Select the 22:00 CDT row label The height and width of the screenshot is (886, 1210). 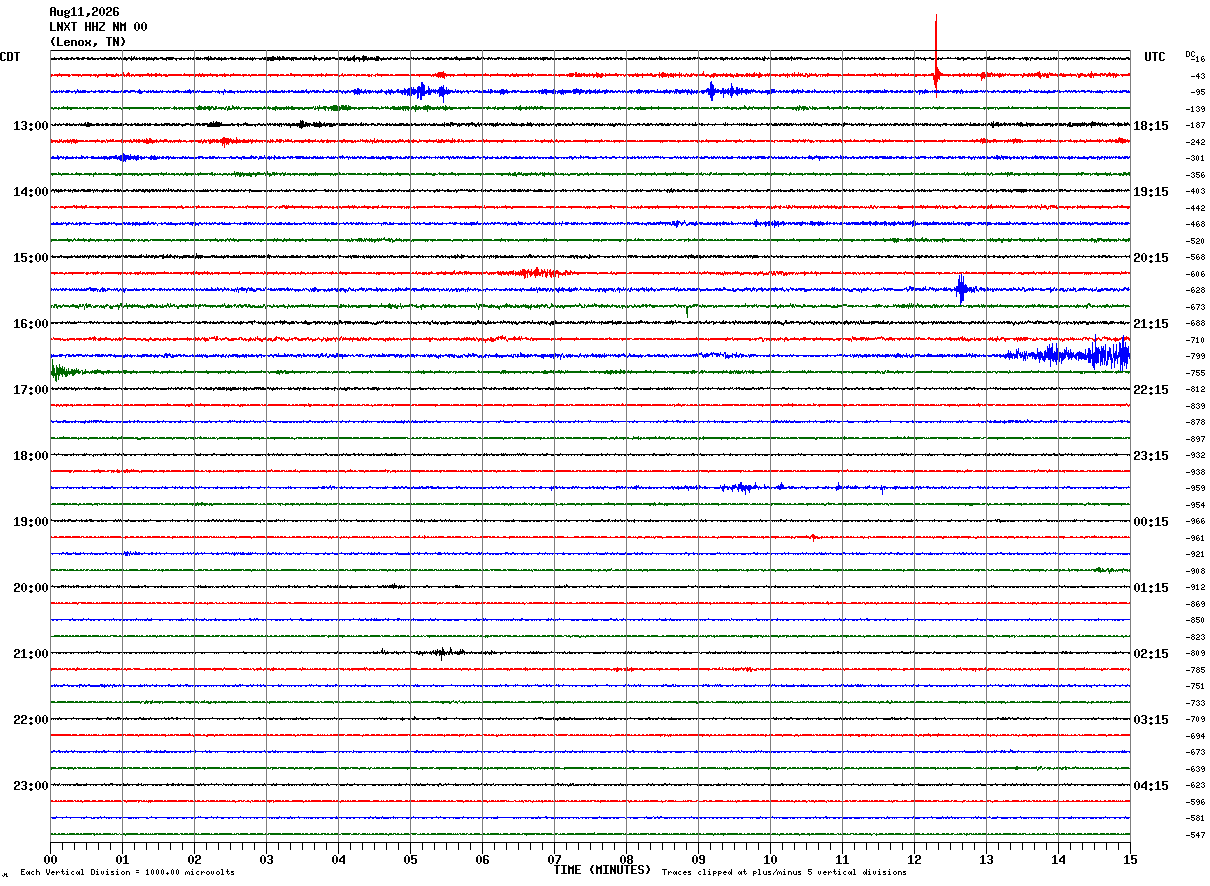[31, 720]
